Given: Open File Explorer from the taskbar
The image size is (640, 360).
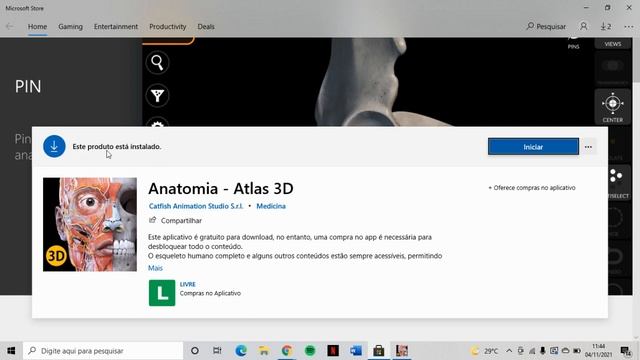Looking at the screenshot, I should coord(264,351).
